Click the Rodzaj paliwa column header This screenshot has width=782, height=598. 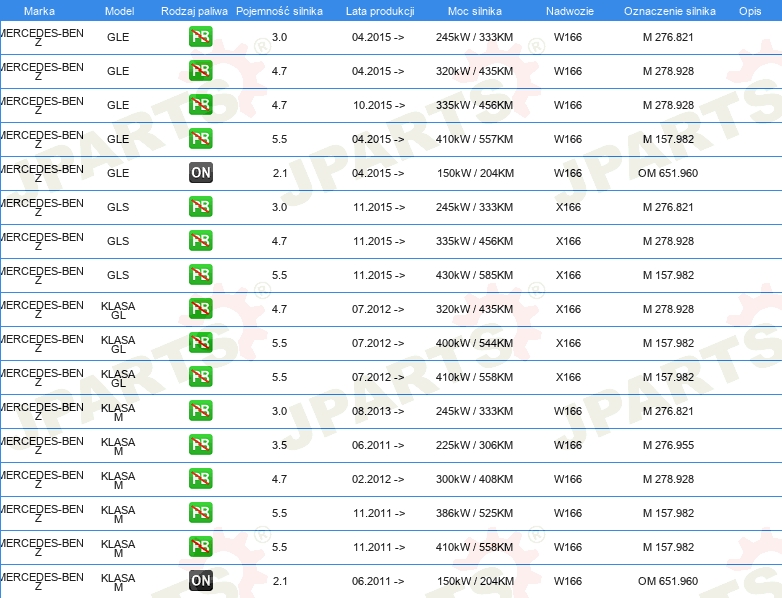[194, 11]
